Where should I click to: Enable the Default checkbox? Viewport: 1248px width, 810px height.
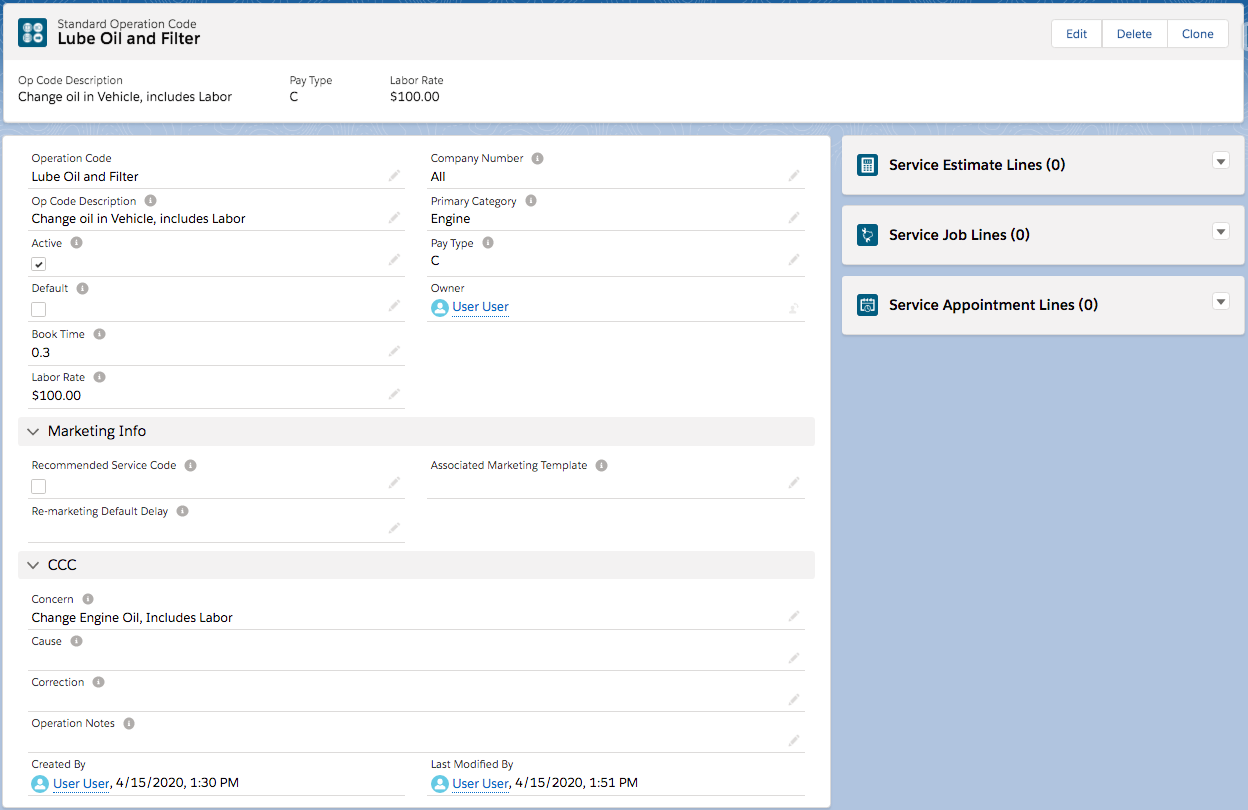pos(39,309)
